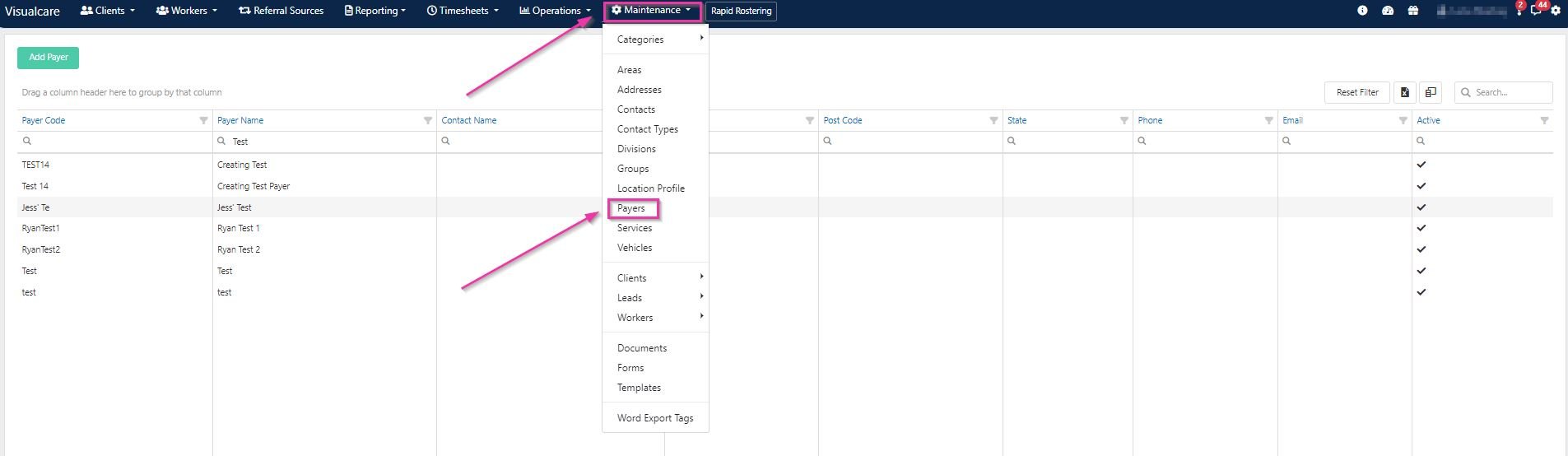This screenshot has height=456, width=1568.
Task: Active checkmark for Creating Test Payer row
Action: tap(1421, 186)
